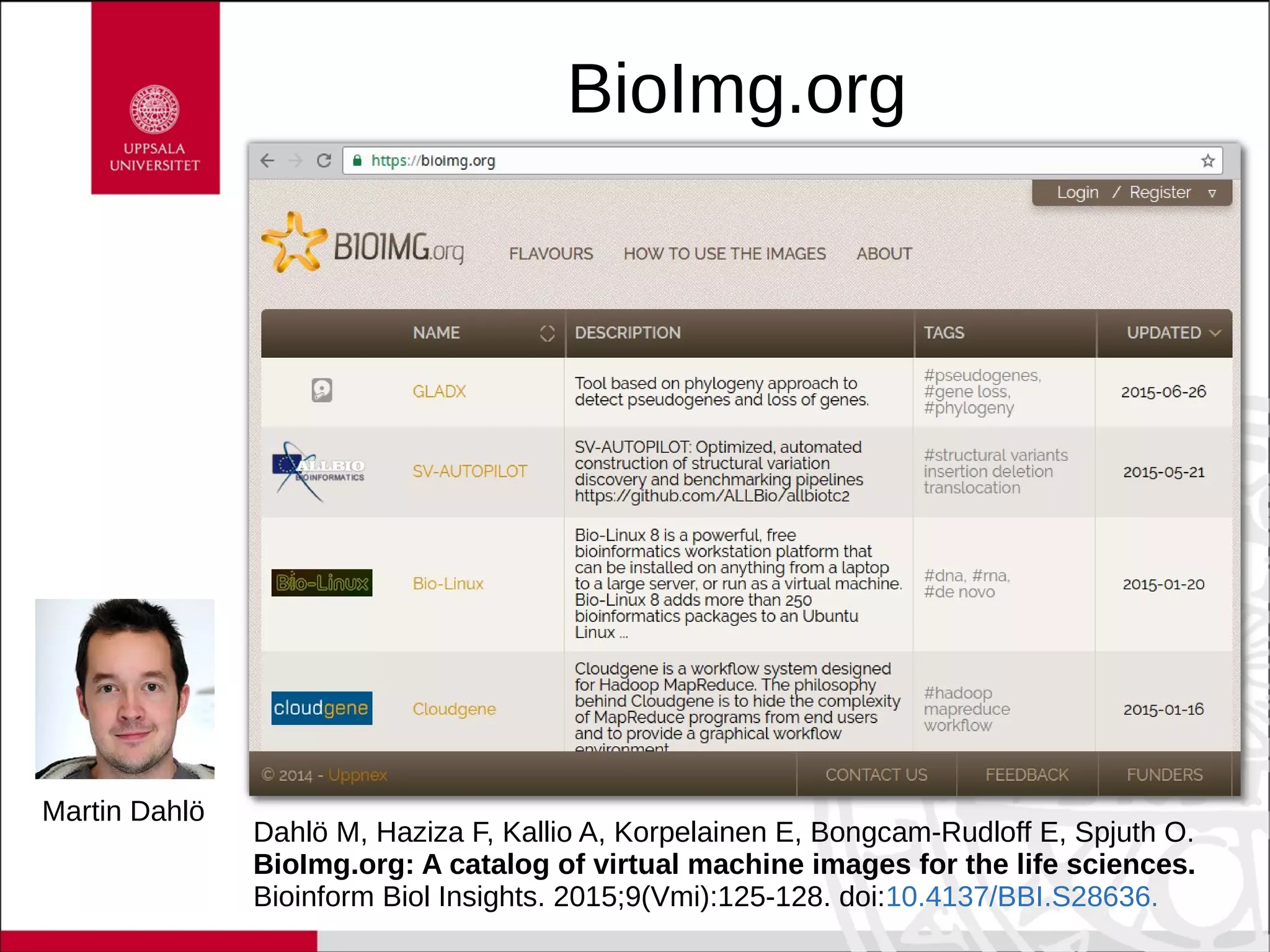The width and height of the screenshot is (1270, 952).
Task: Click the #hadoop mapreduce workflow tags
Action: click(x=967, y=709)
